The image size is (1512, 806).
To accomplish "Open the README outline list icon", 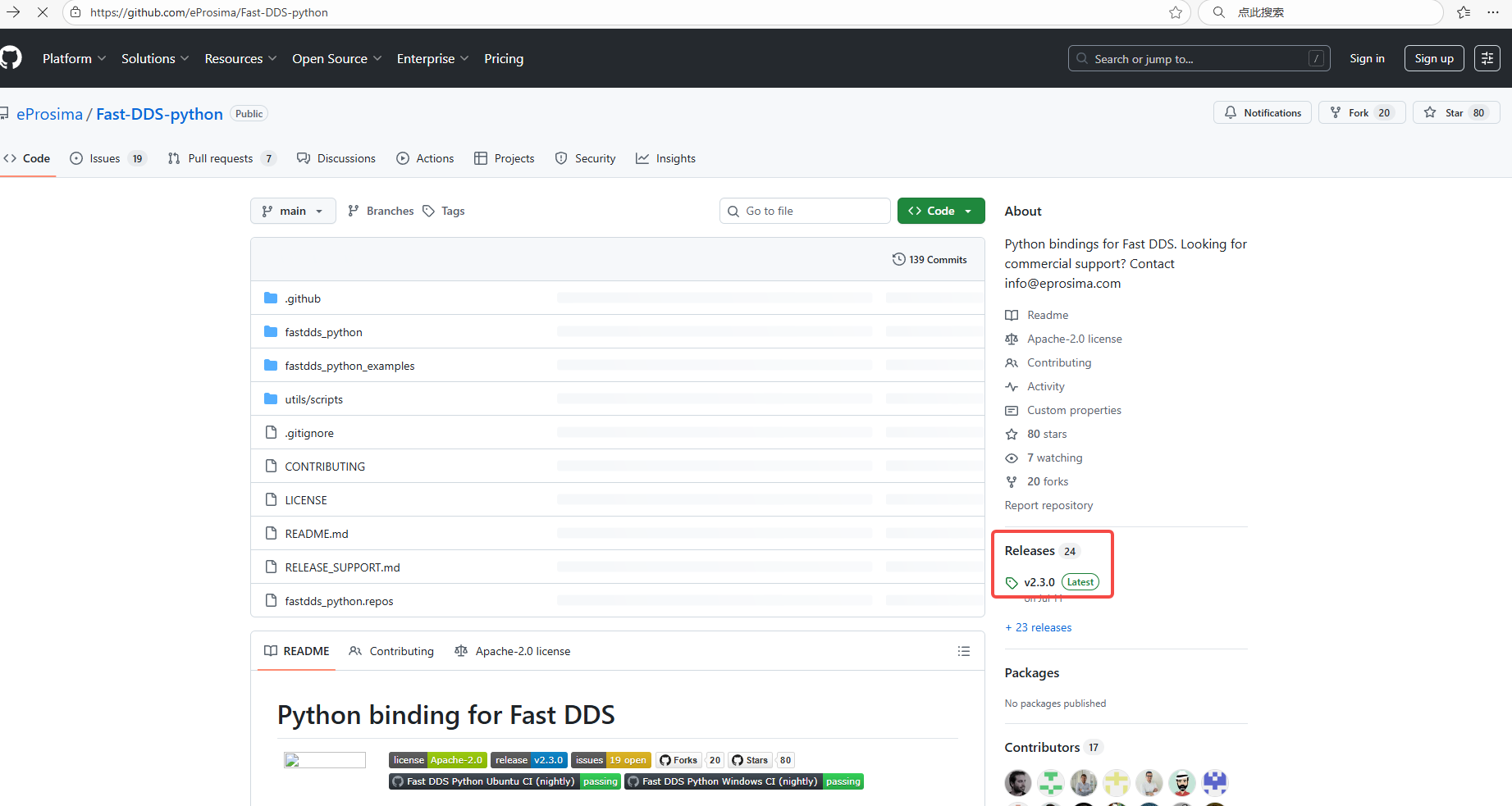I will (964, 651).
